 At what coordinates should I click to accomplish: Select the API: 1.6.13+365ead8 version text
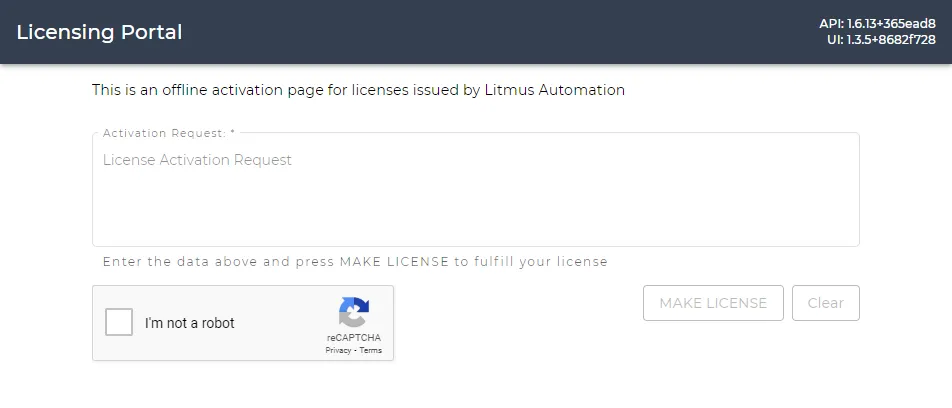click(x=877, y=24)
